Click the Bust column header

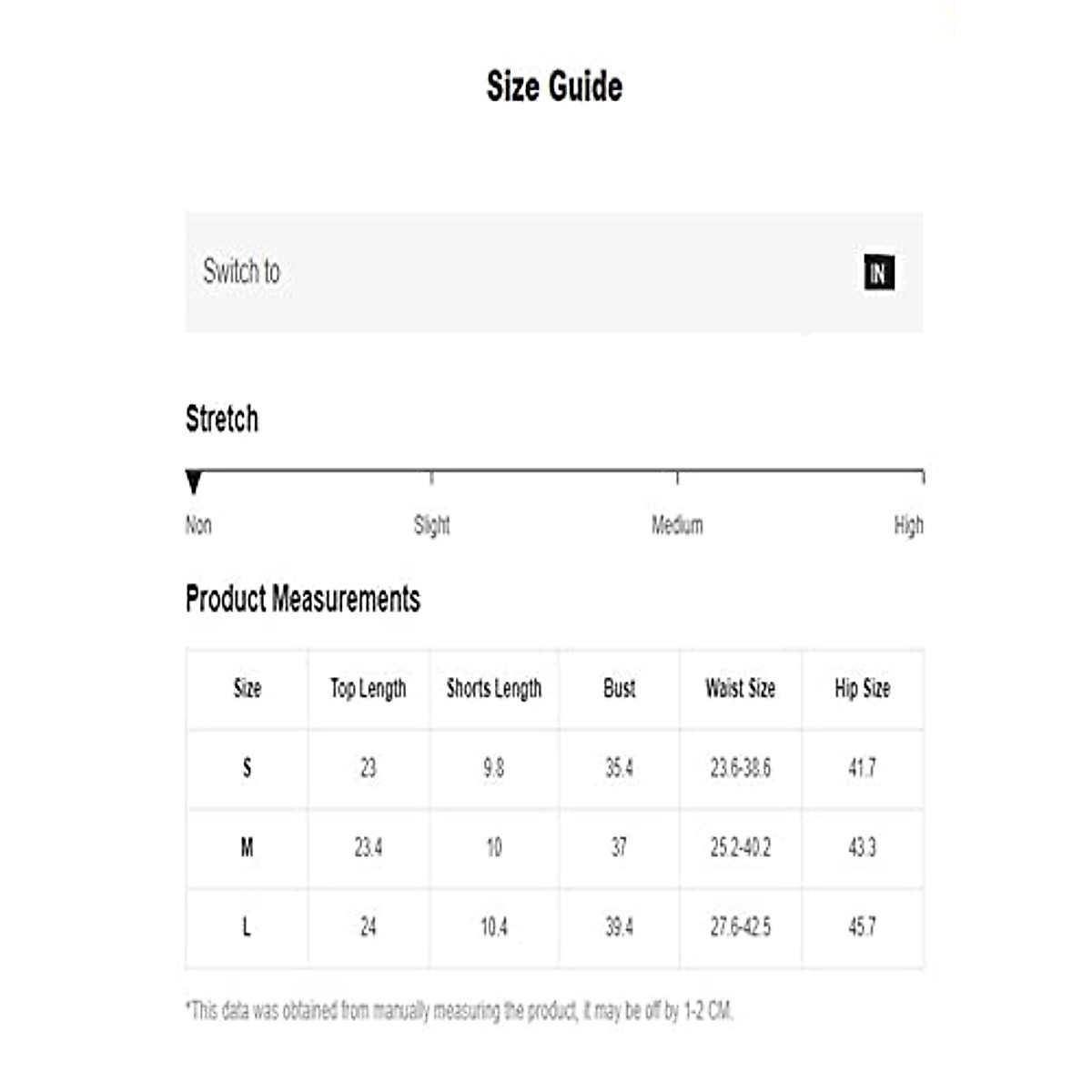(x=619, y=689)
